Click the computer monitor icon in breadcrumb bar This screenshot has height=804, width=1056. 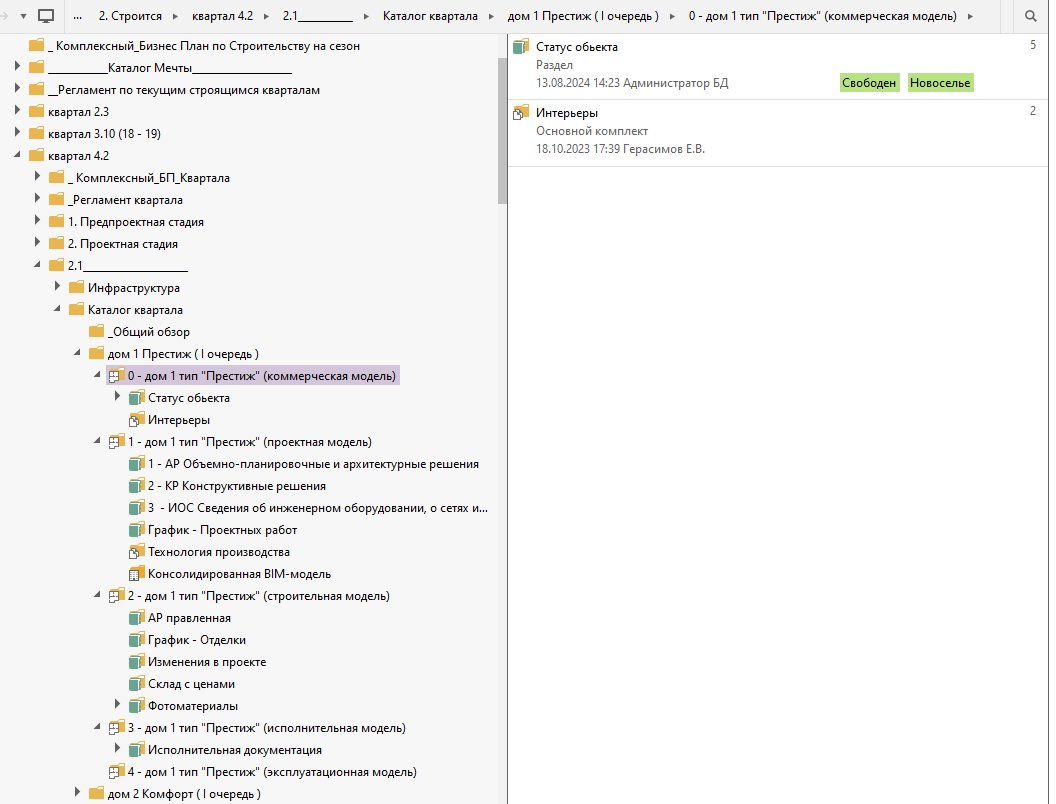(x=46, y=16)
